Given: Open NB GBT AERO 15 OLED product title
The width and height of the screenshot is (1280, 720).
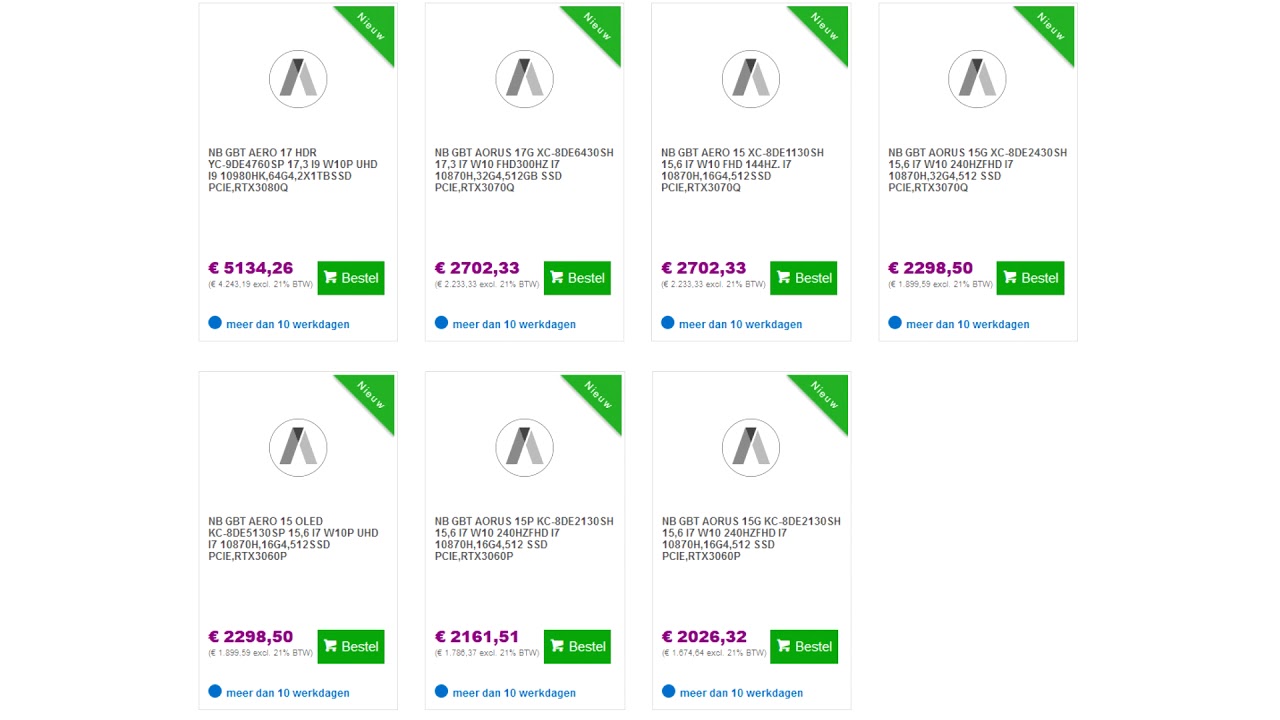Looking at the screenshot, I should (294, 538).
